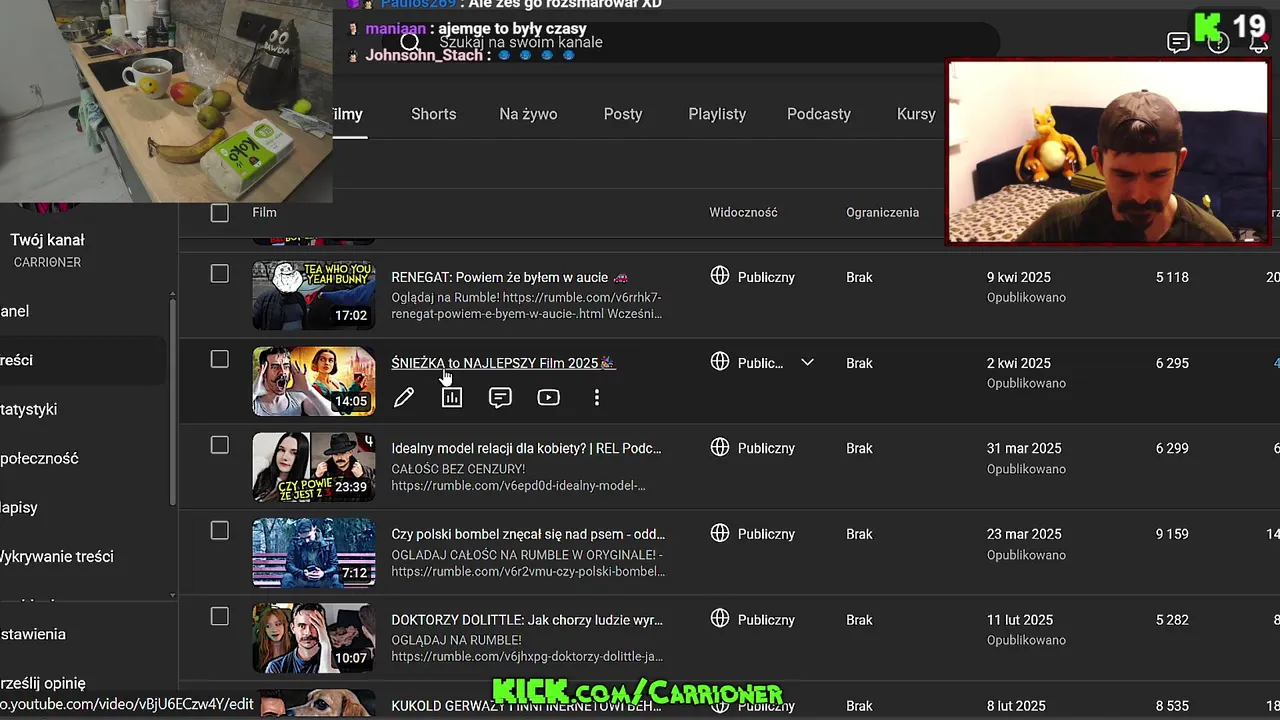Click the RENEGAT video thumbnail 17:02
1280x720 pixels.
(x=314, y=296)
